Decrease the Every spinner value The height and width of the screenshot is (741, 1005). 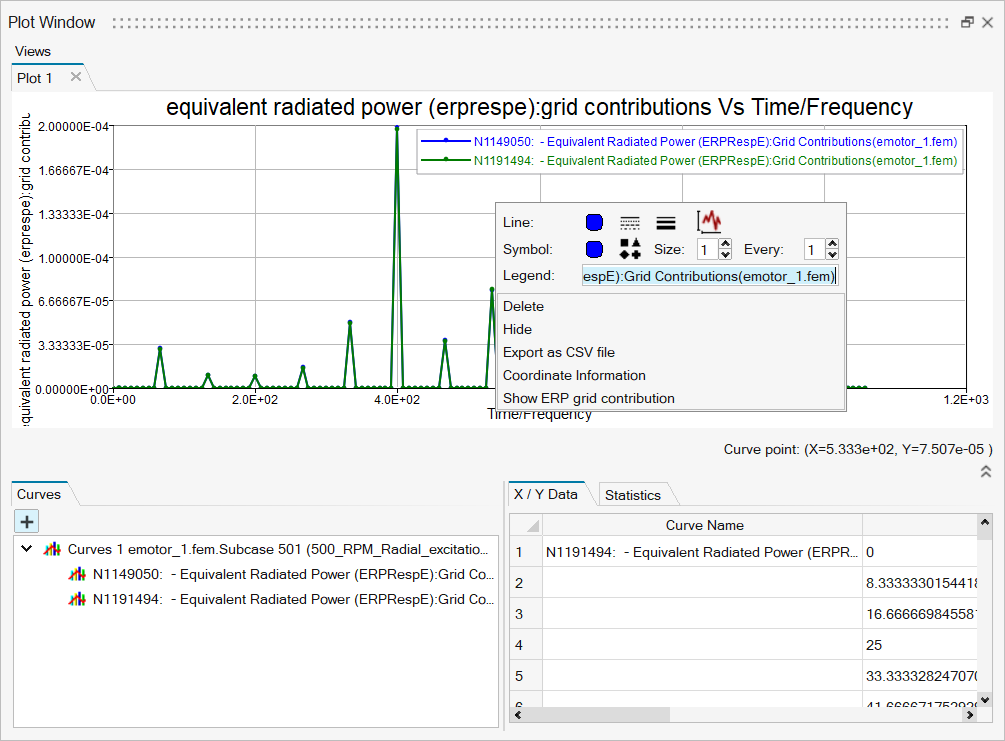[832, 255]
